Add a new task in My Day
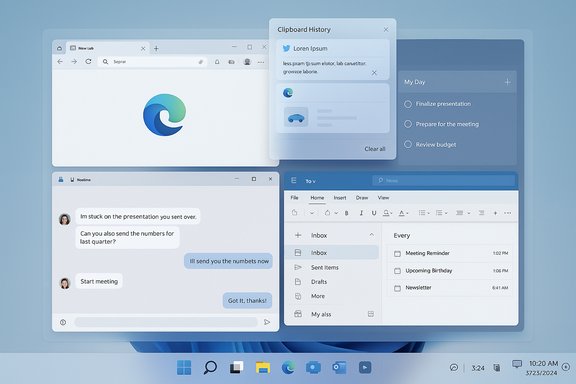The height and width of the screenshot is (384, 576). point(507,82)
